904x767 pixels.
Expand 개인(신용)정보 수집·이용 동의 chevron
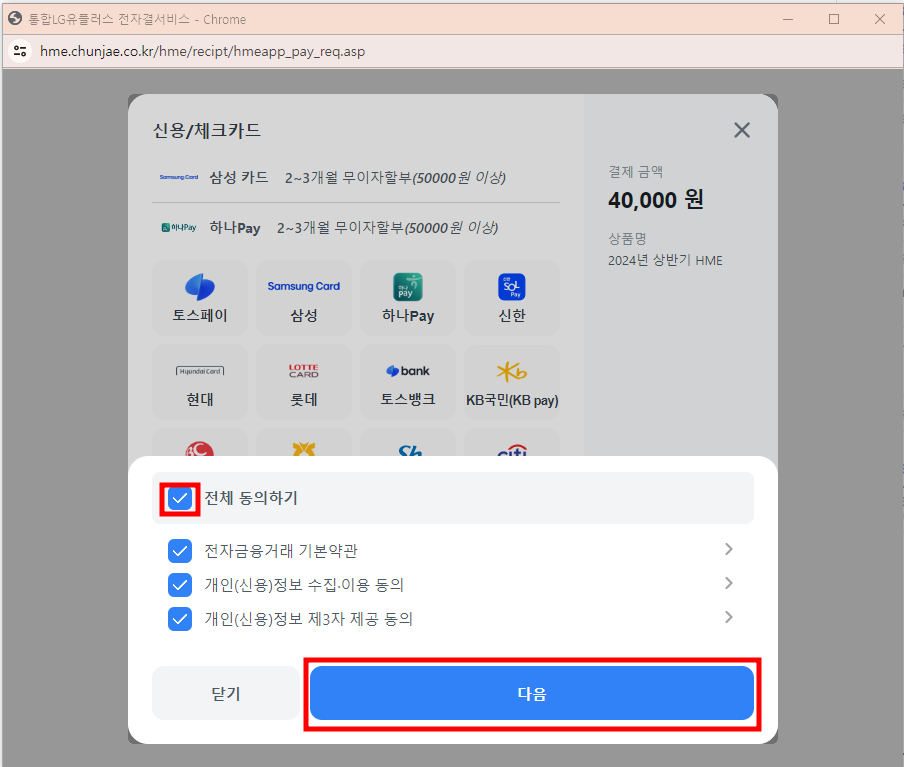[x=729, y=583]
